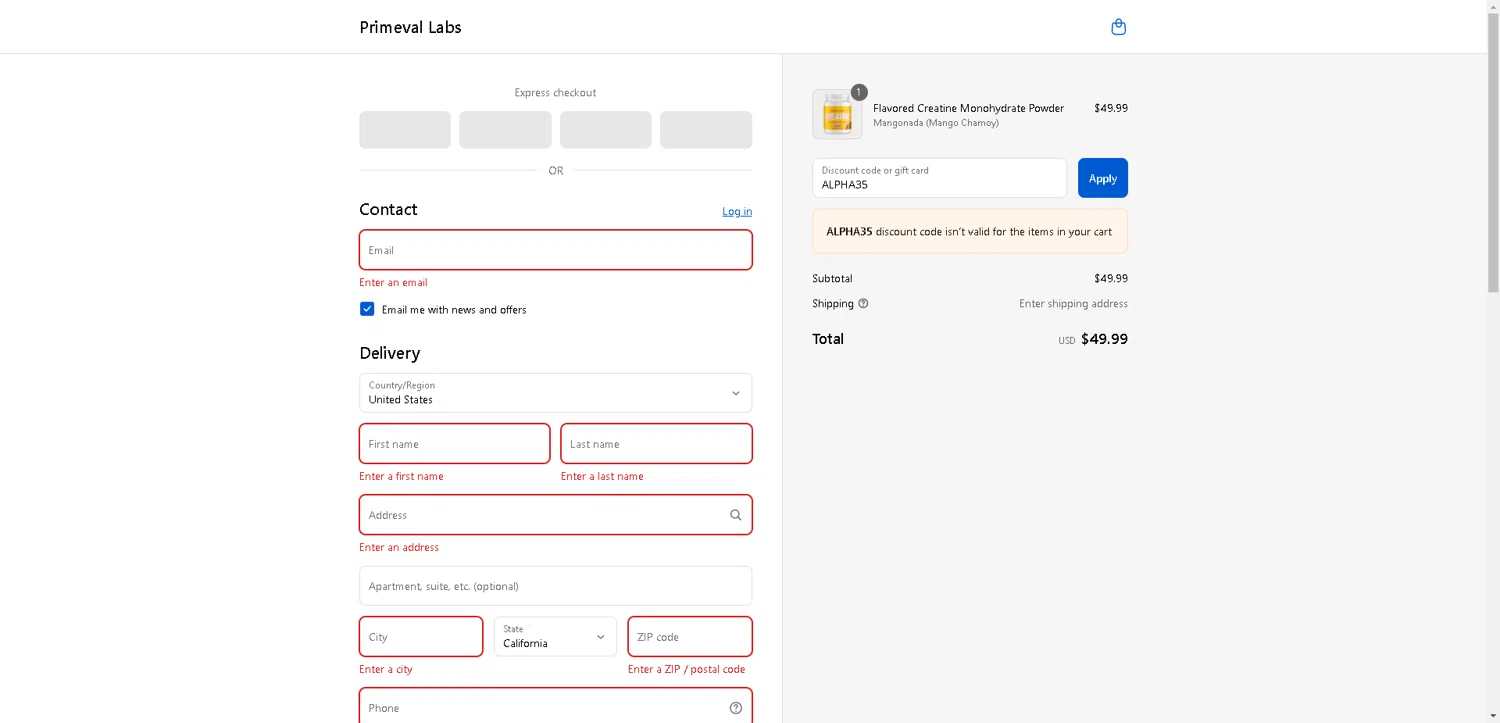Click the Enter an address error text
The image size is (1500, 723).
399,548
